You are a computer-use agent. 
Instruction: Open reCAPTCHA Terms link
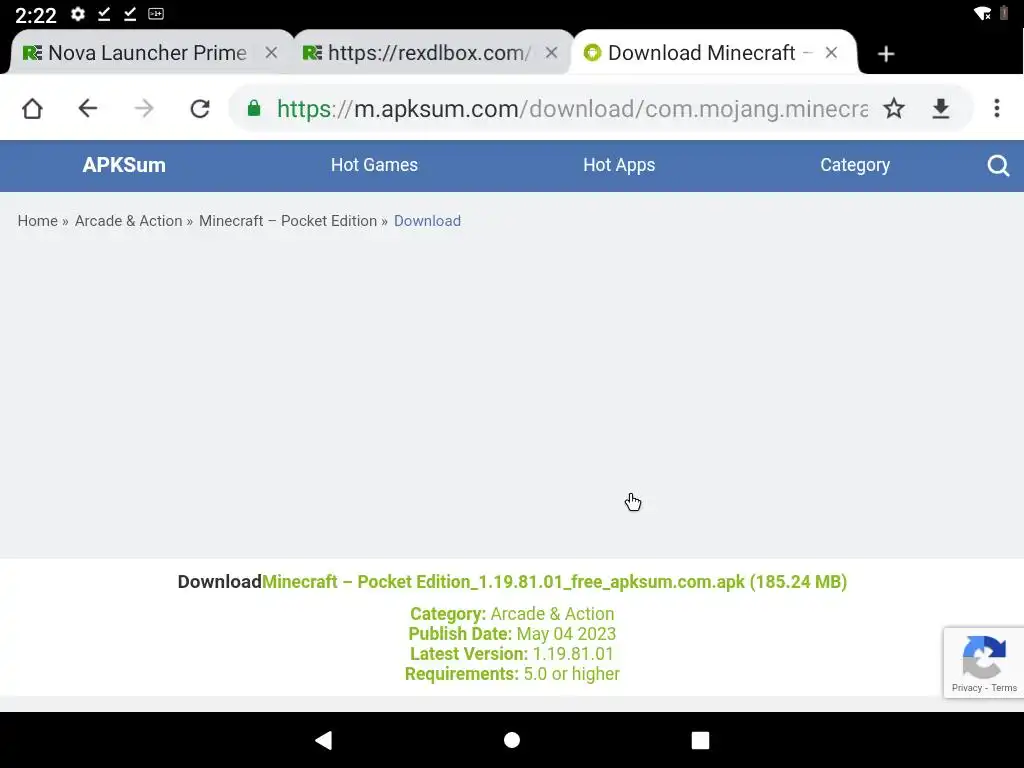pos(1004,688)
